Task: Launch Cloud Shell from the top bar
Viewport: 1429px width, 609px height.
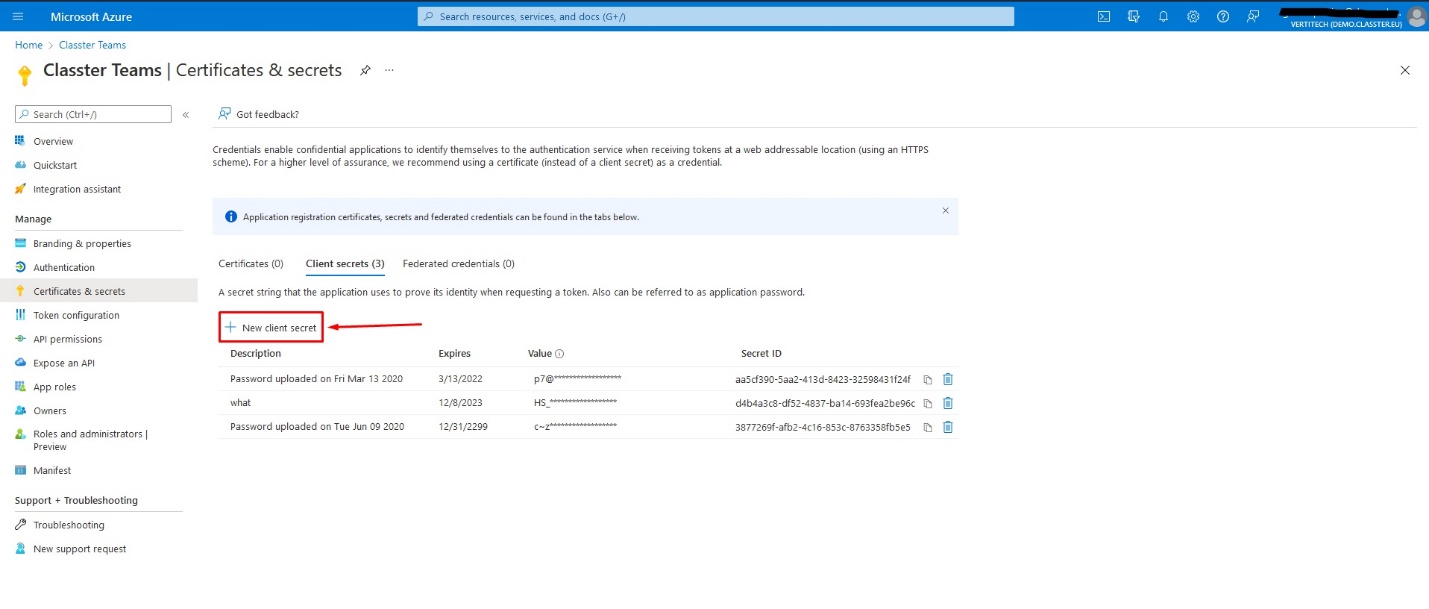Action: coord(1104,16)
